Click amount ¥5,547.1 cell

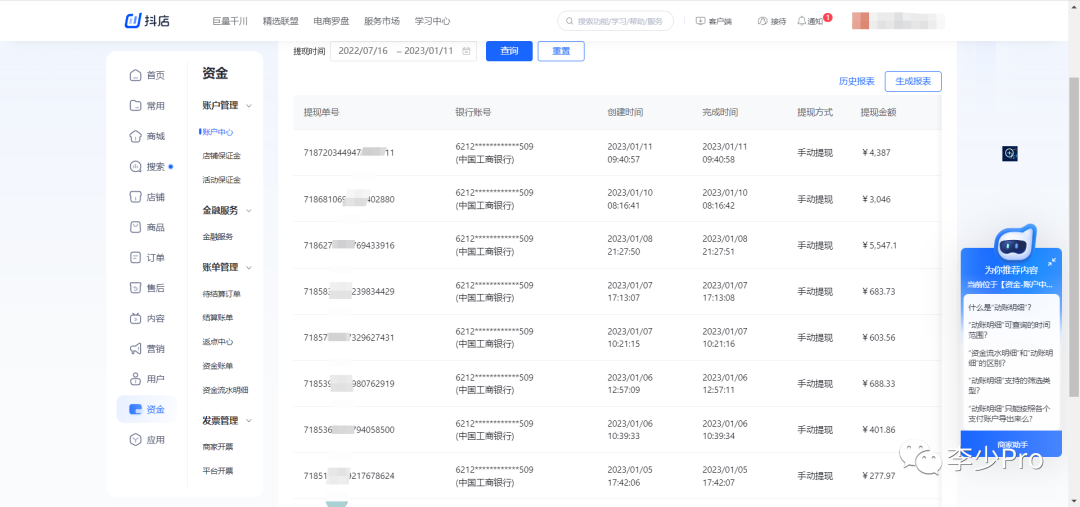880,245
